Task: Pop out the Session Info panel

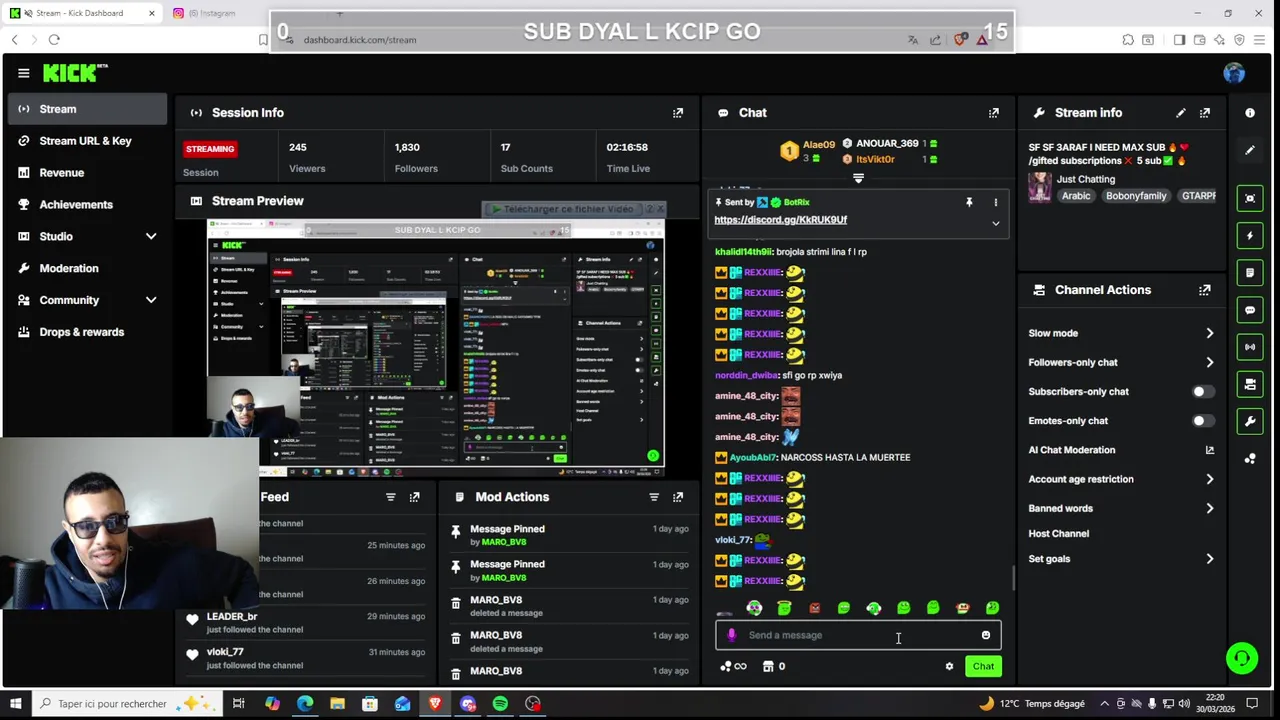Action: click(678, 113)
